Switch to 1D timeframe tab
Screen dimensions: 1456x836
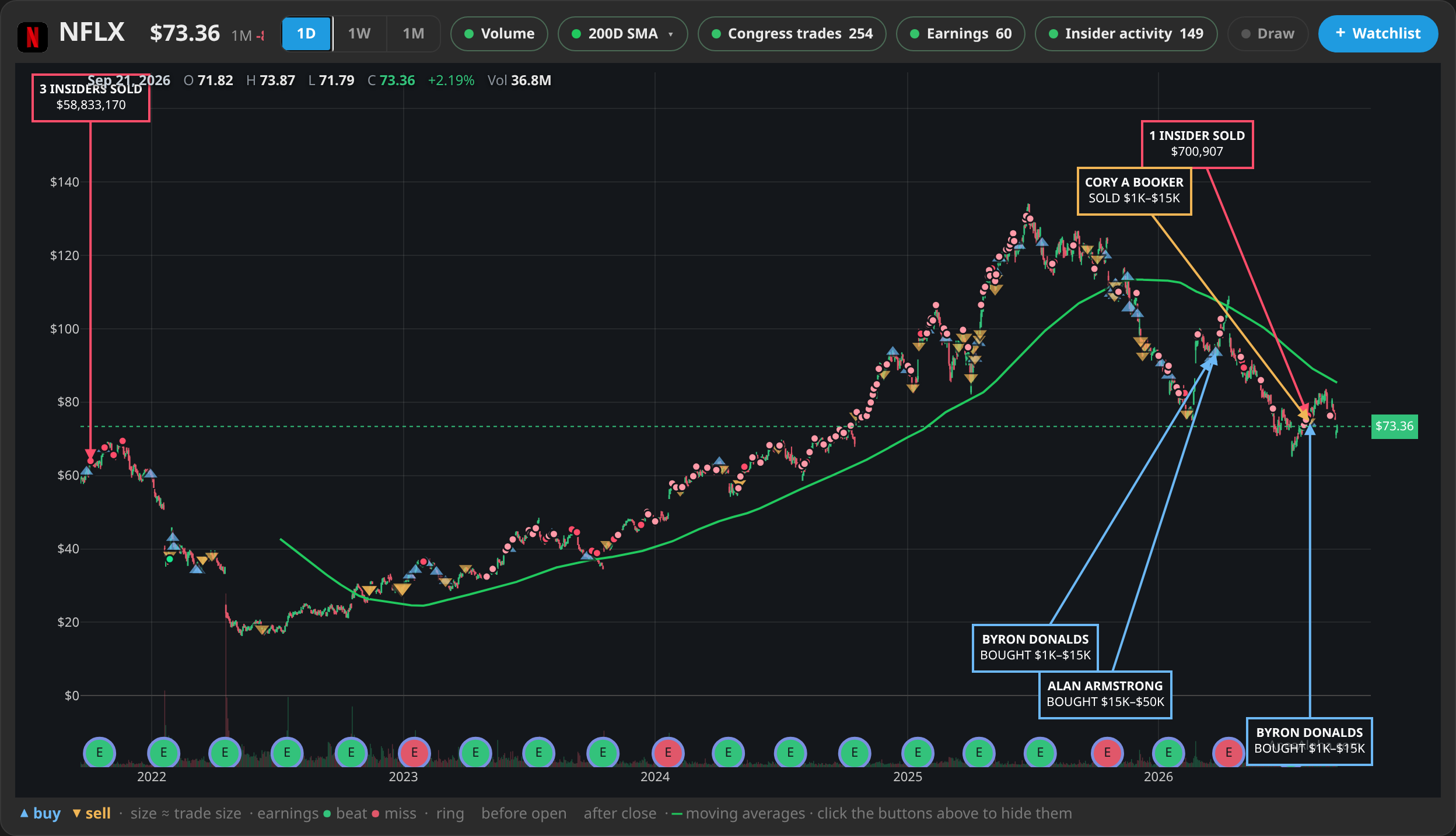click(306, 34)
